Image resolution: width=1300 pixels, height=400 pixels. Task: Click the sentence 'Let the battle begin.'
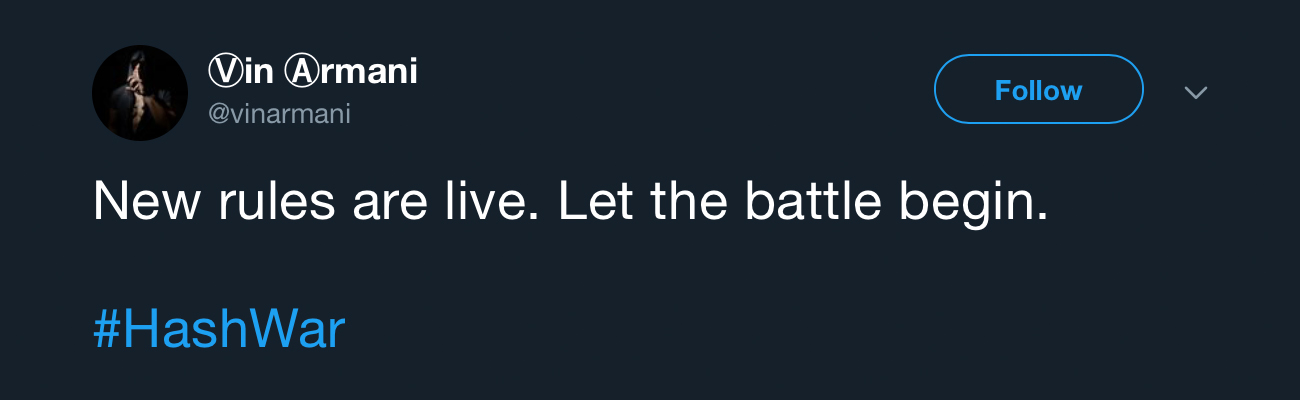(x=803, y=202)
